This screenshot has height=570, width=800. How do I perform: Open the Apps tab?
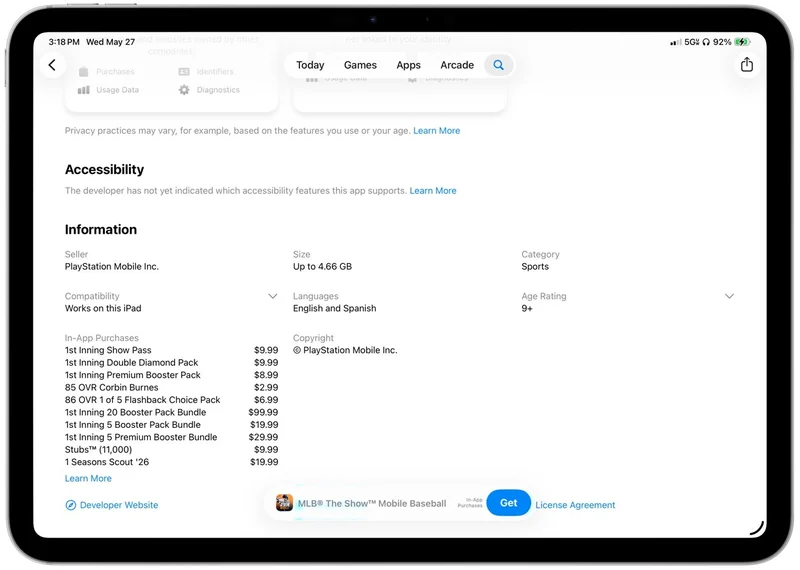pyautogui.click(x=409, y=65)
